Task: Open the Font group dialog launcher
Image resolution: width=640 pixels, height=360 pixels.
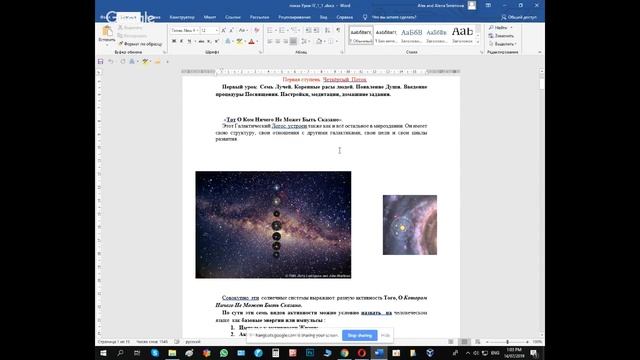Action: (260, 52)
